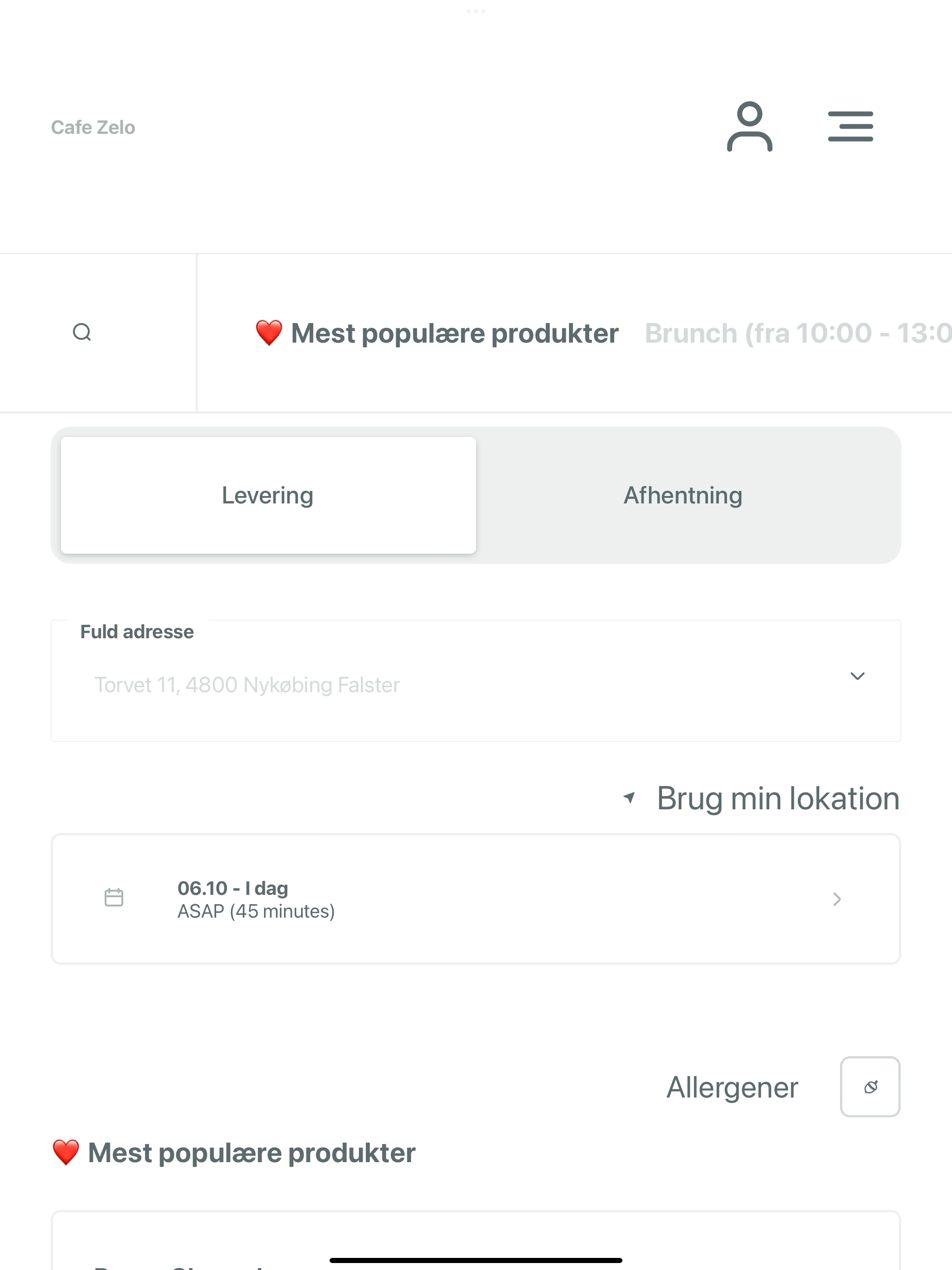This screenshot has height=1270, width=952.
Task: Click the Allergener label
Action: pos(732,1087)
